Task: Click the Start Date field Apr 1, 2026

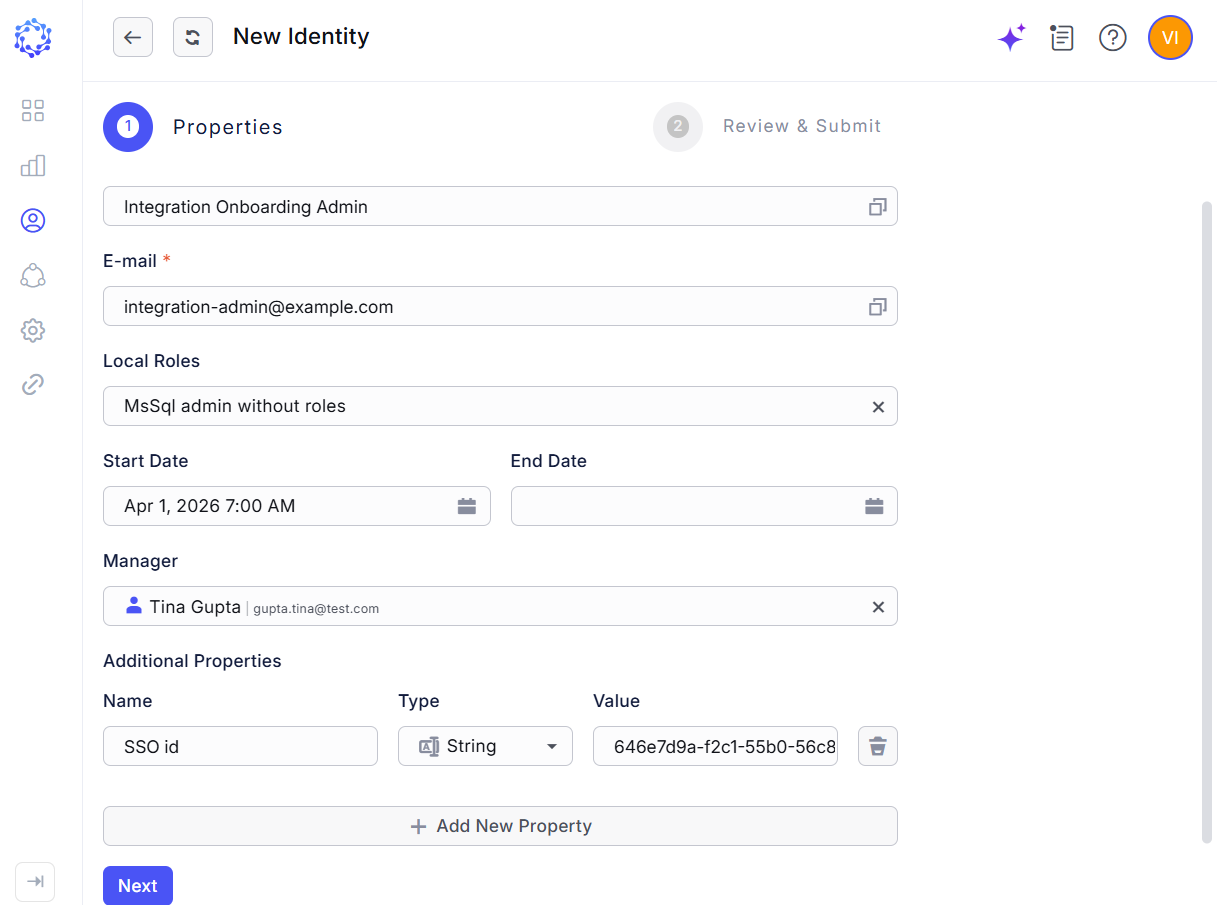Action: click(297, 506)
